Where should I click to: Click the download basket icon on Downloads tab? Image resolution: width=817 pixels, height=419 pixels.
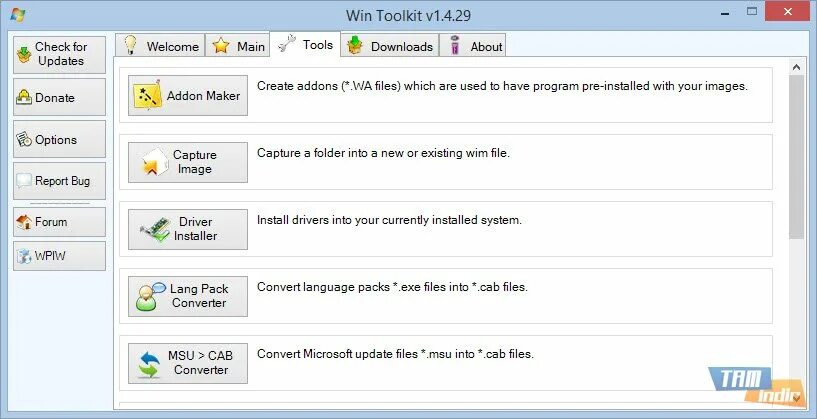(355, 45)
